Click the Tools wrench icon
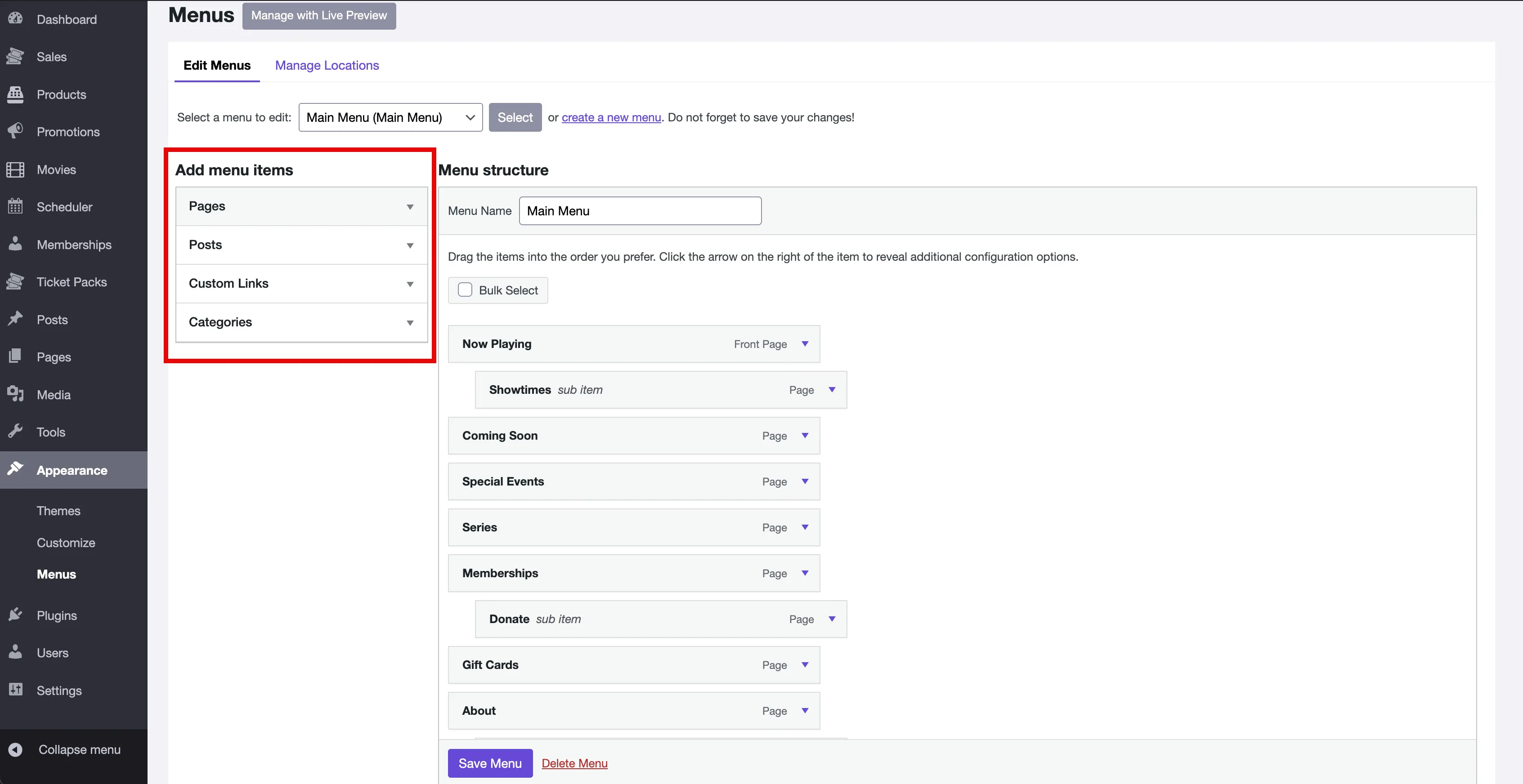Viewport: 1523px width, 784px height. 15,431
